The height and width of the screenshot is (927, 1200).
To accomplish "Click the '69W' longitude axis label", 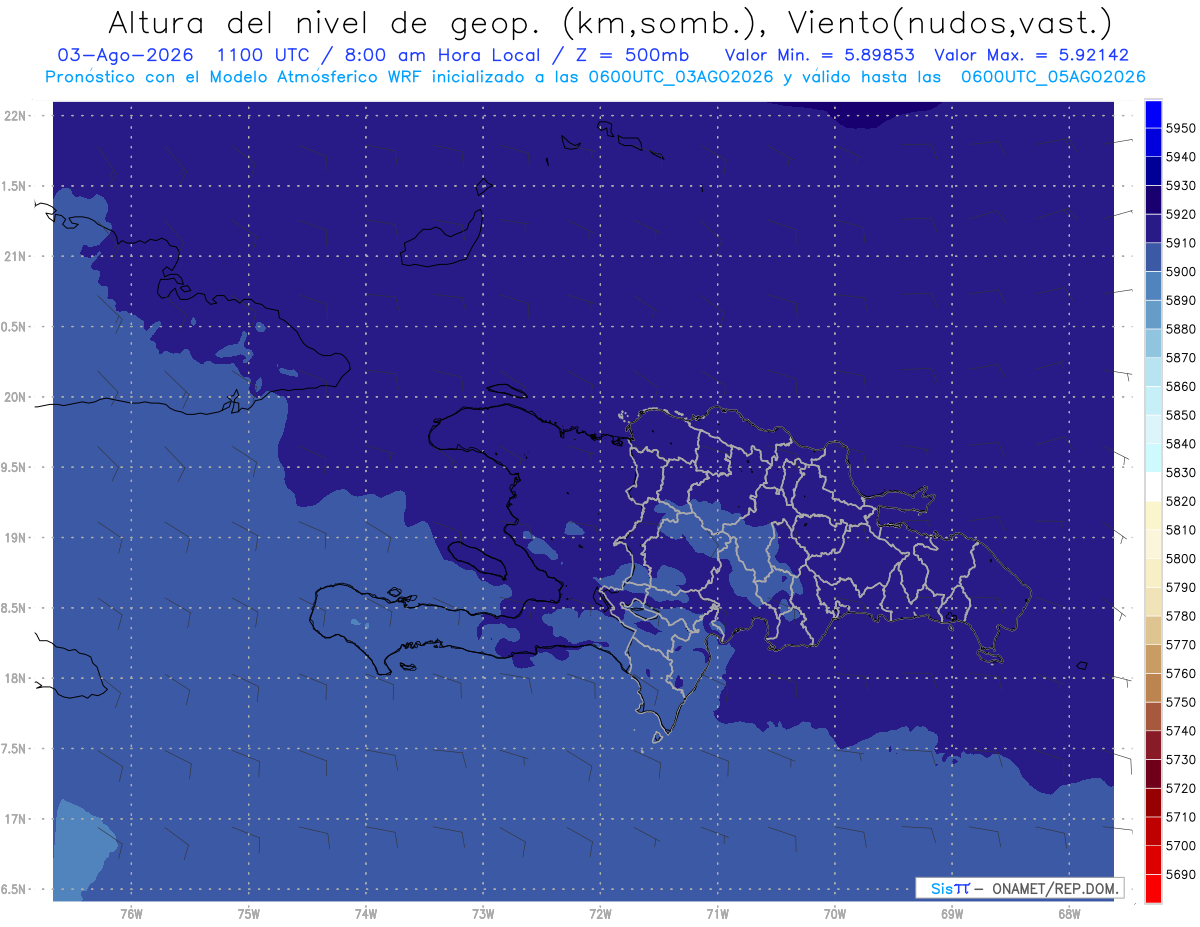I will click(952, 914).
